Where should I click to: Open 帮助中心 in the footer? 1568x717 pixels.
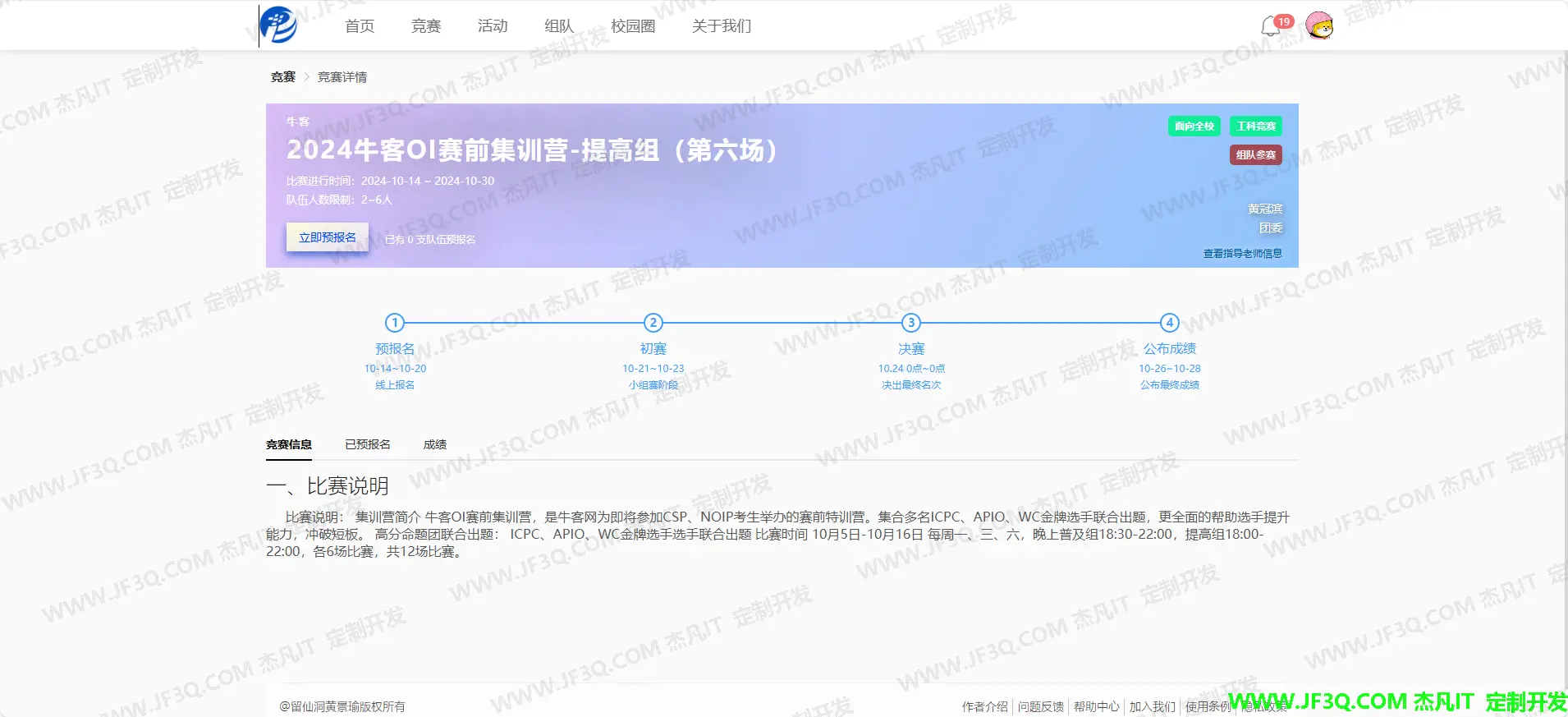(x=1096, y=706)
